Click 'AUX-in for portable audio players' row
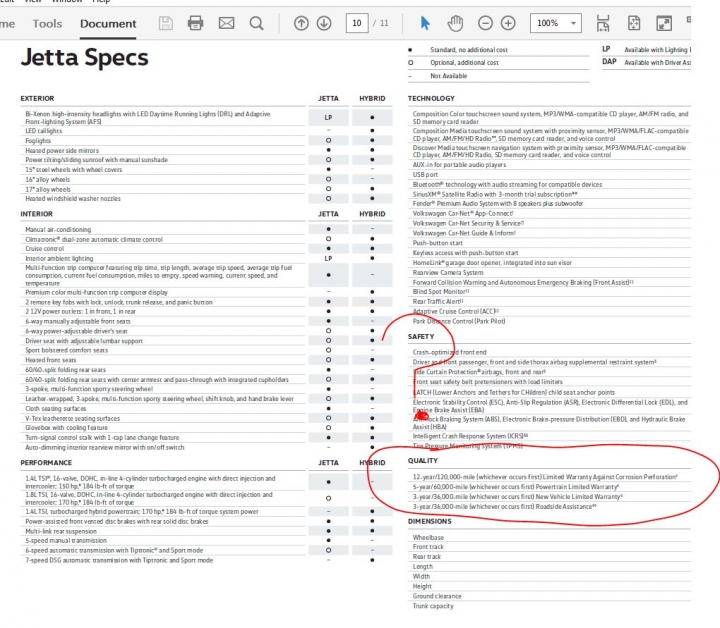 point(549,164)
